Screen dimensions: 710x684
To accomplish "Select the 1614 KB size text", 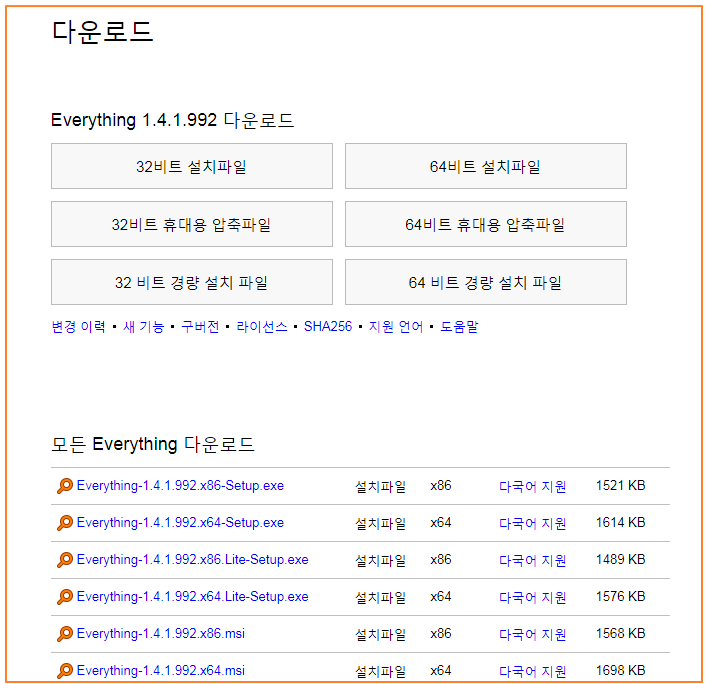I will pos(620,523).
